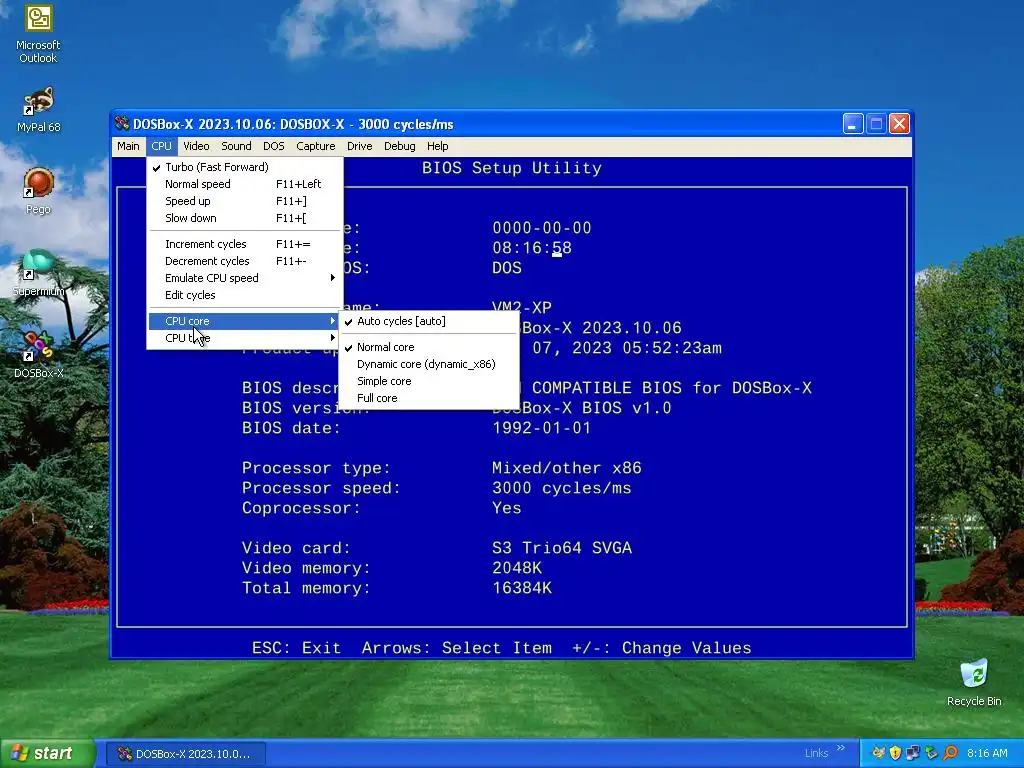Click the magnifier icon in system tray
1024x768 pixels.
[x=950, y=753]
